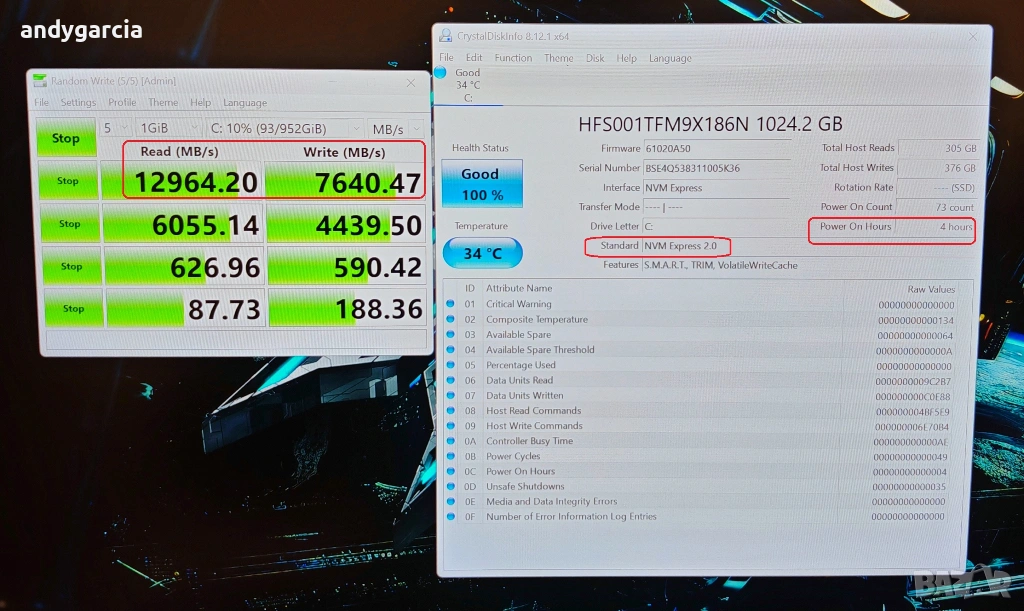This screenshot has height=611, width=1024.
Task: Click Stop button beside 12964.20 result
Action: (x=68, y=181)
